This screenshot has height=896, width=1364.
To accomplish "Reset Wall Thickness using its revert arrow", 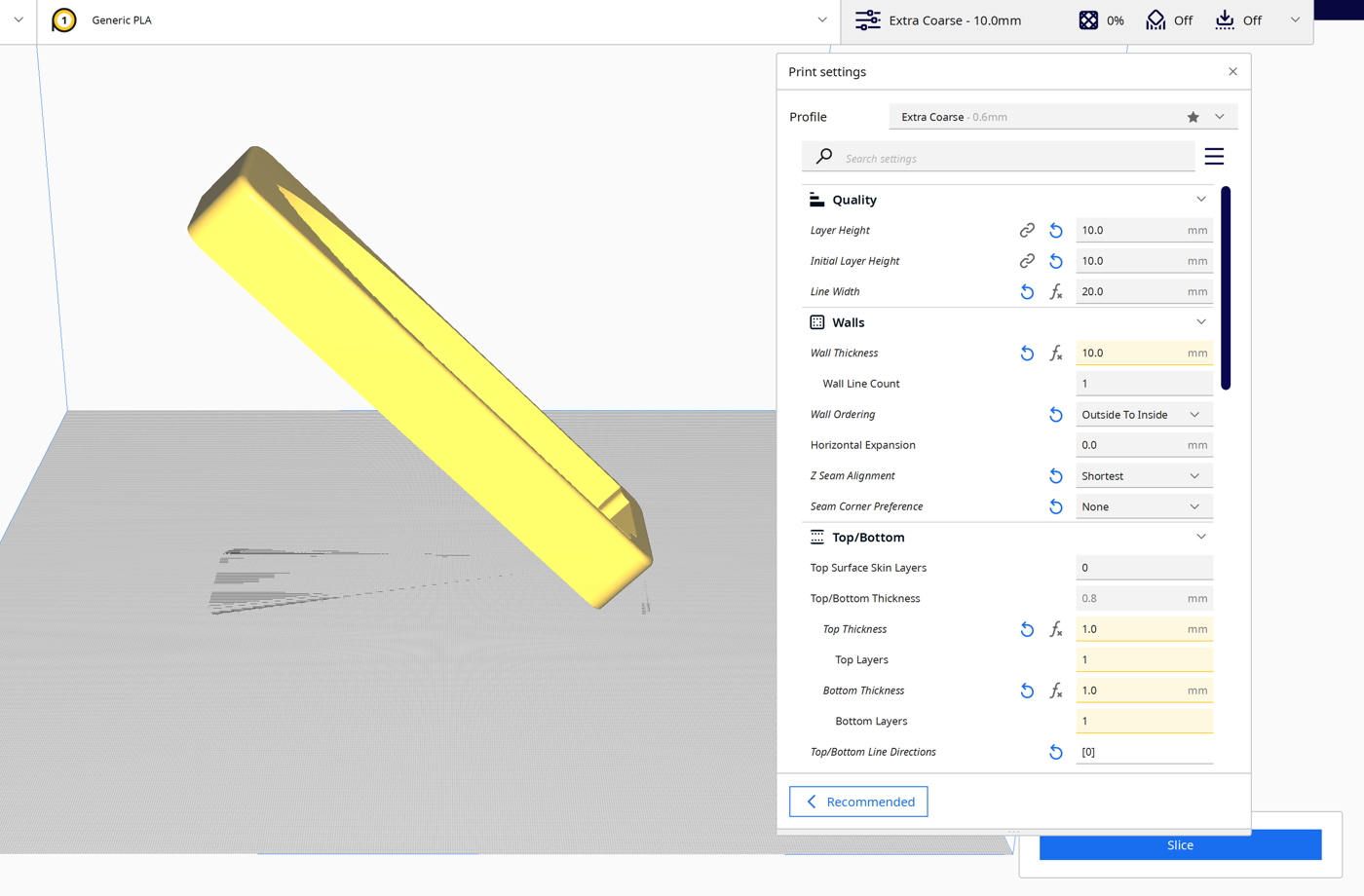I will click(x=1027, y=353).
